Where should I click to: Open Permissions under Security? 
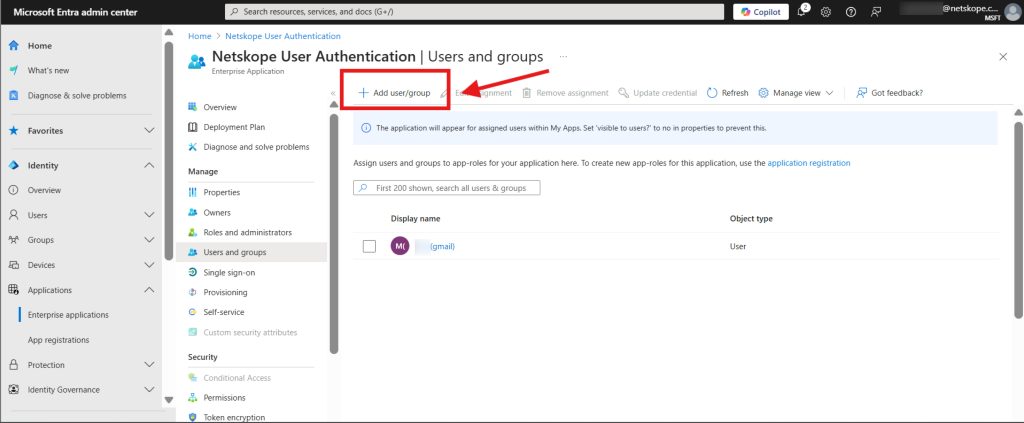pyautogui.click(x=224, y=398)
